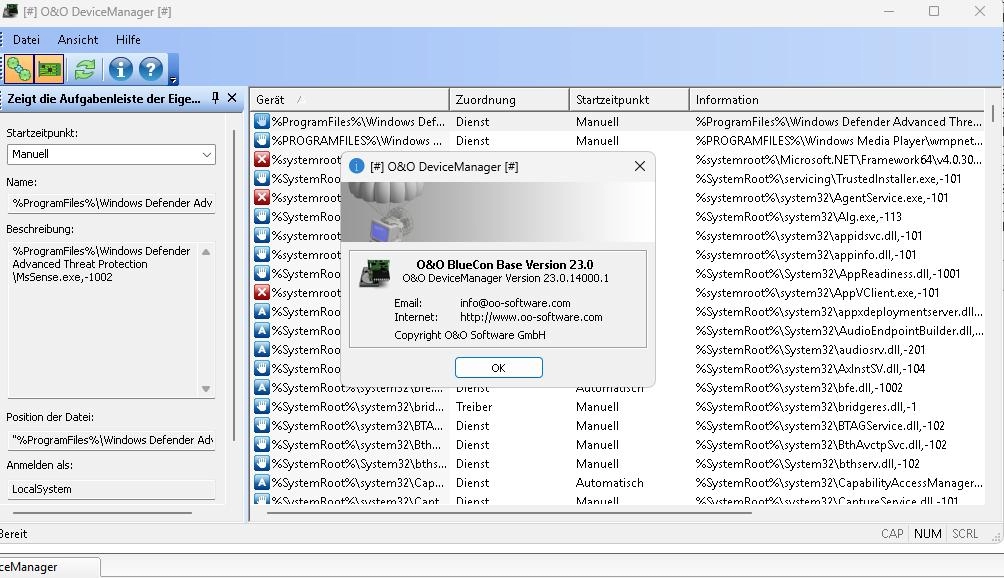1004x578 pixels.
Task: Click the icon of bthserv.dll row
Action: click(x=261, y=463)
